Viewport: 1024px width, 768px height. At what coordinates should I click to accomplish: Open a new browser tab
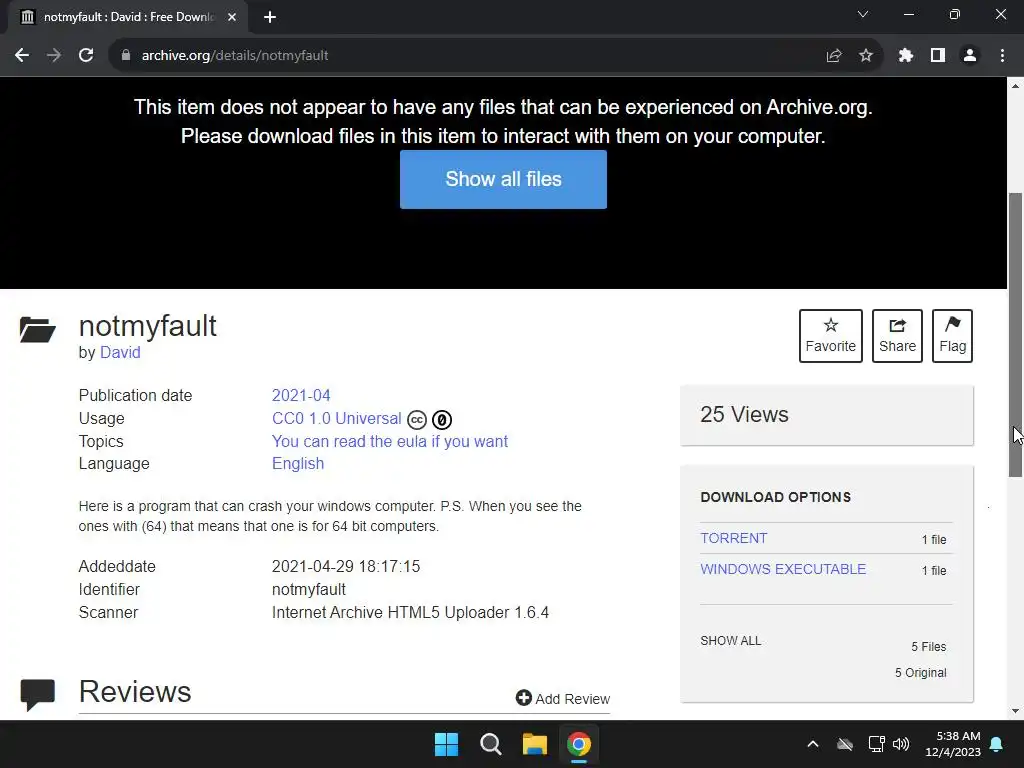[x=270, y=17]
